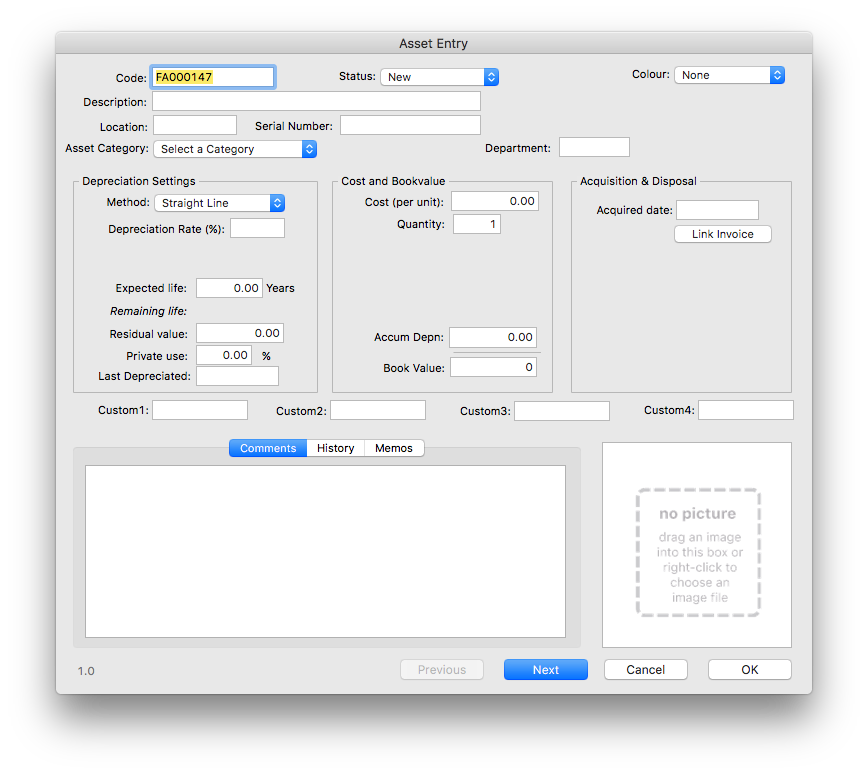The width and height of the screenshot is (868, 774).
Task: Click the Custom4 input field
Action: click(746, 410)
